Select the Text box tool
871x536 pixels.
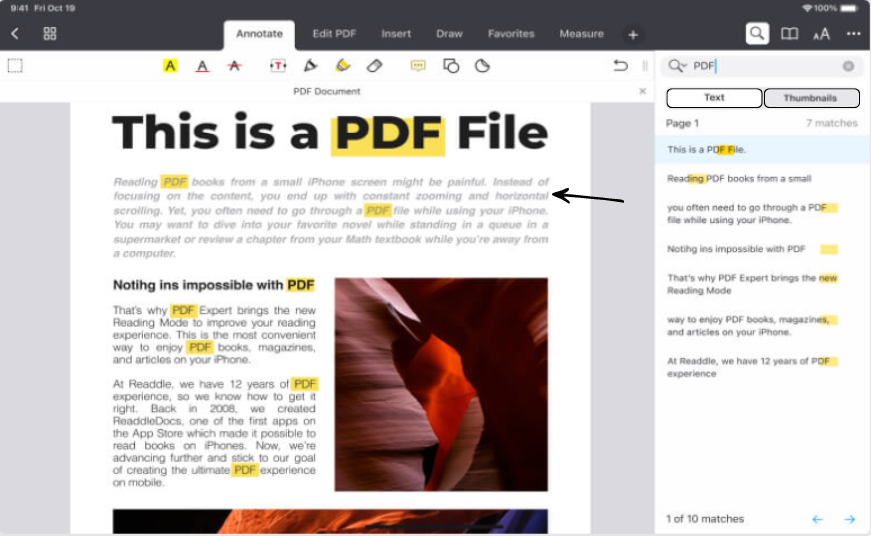point(278,66)
